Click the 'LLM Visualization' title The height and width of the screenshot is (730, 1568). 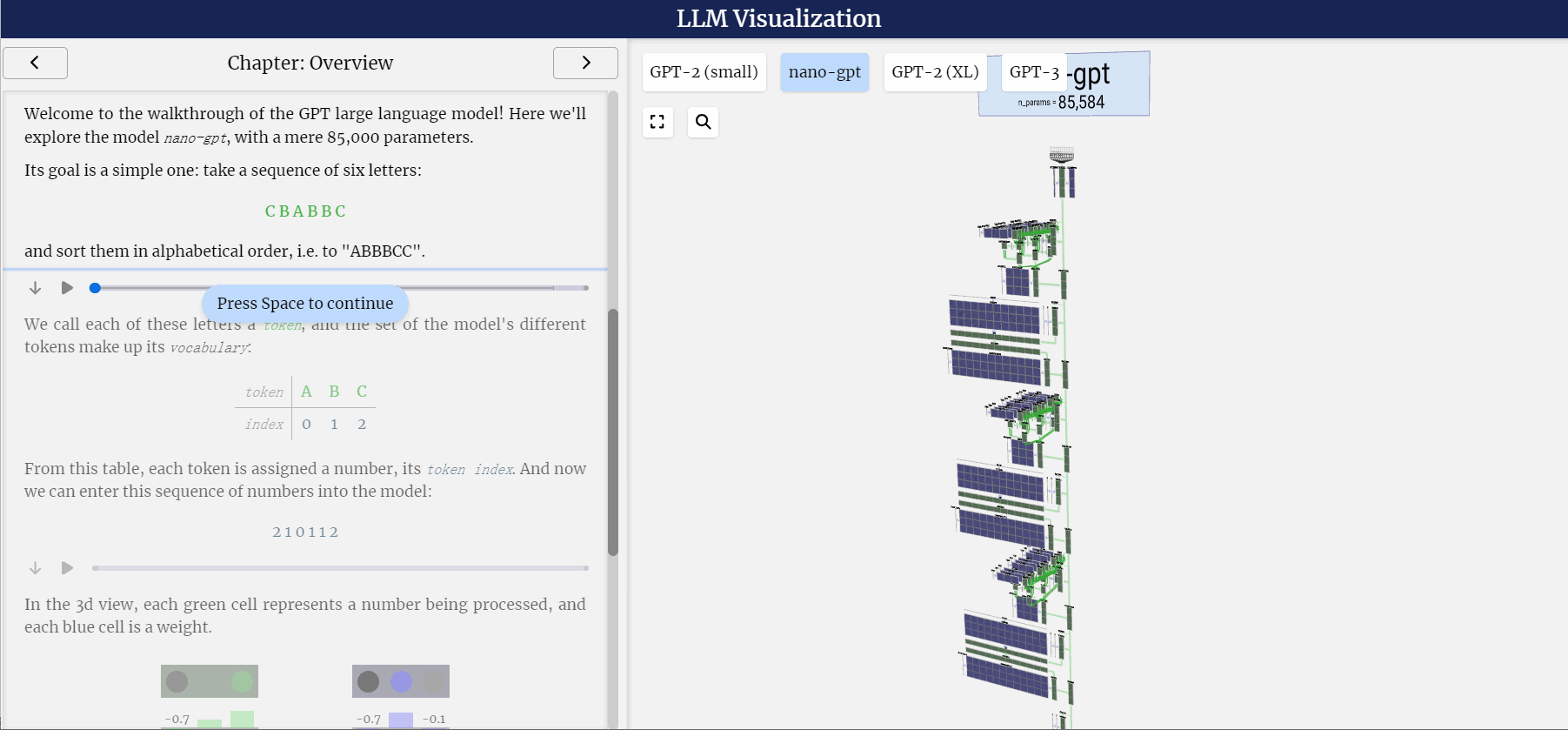(x=779, y=18)
